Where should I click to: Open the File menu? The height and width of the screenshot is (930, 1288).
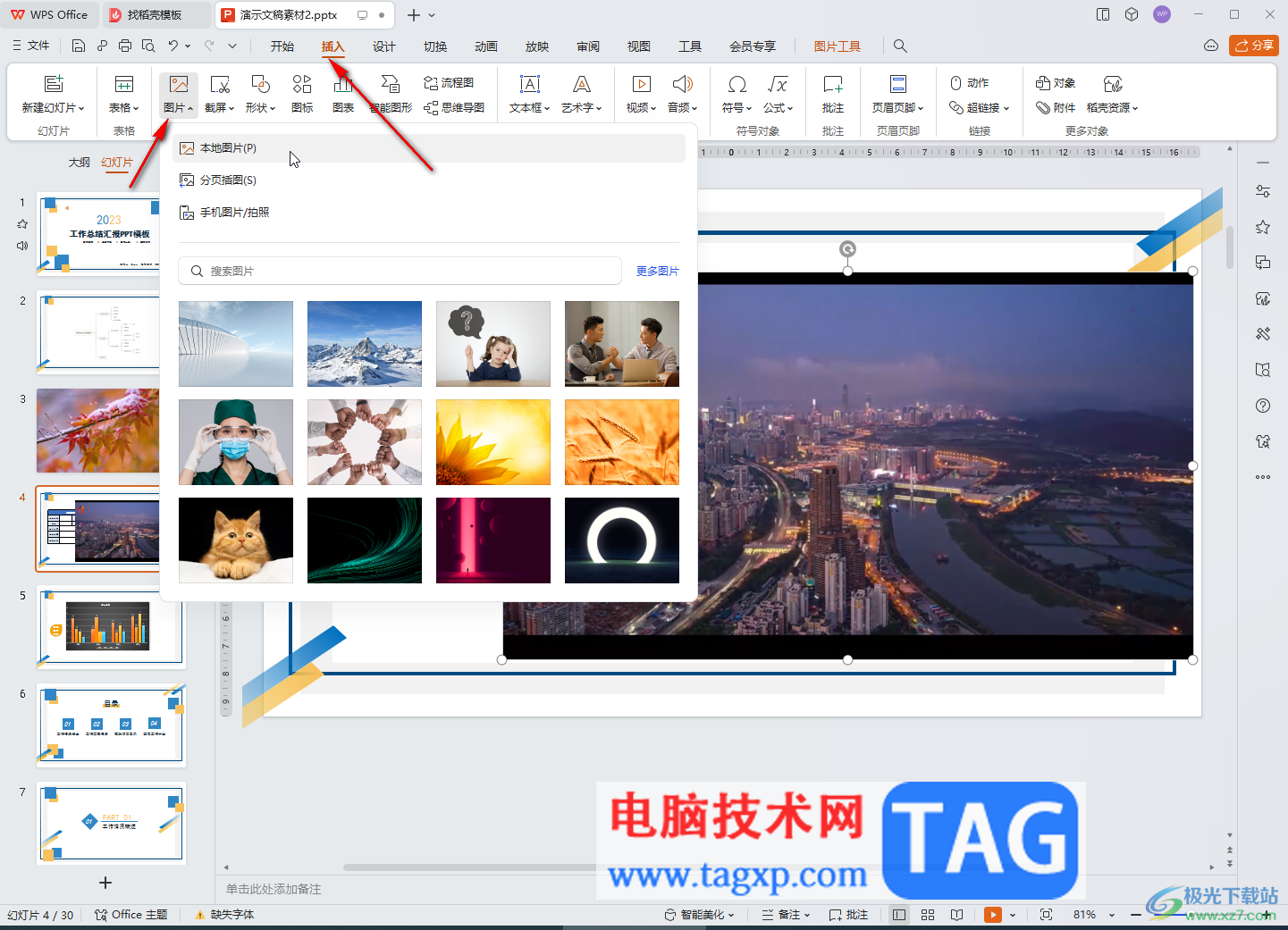click(30, 46)
